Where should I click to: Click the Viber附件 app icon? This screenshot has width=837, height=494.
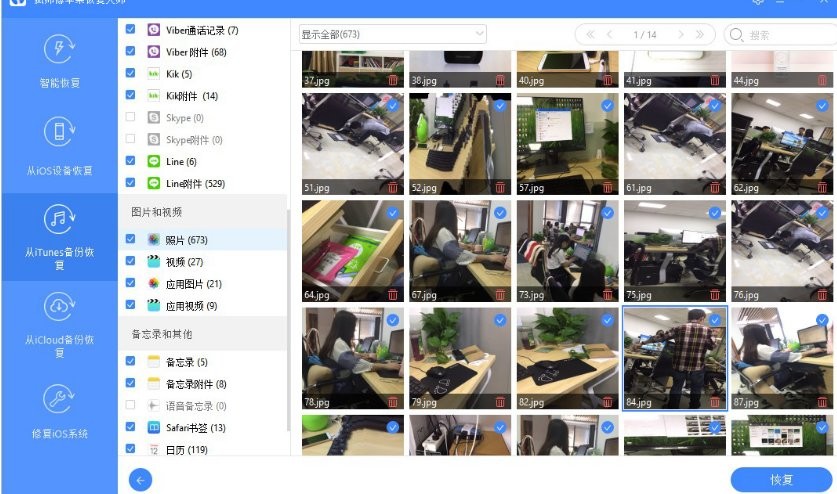click(154, 51)
